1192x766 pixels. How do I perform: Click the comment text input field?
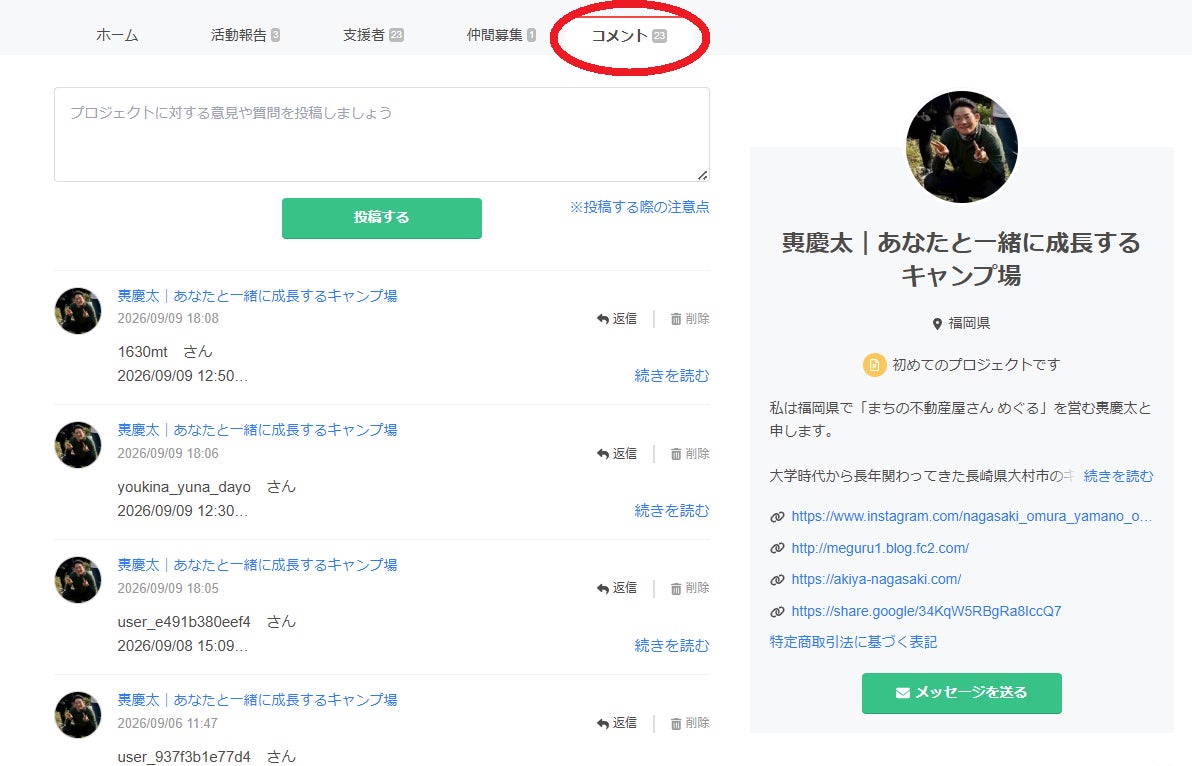[382, 135]
